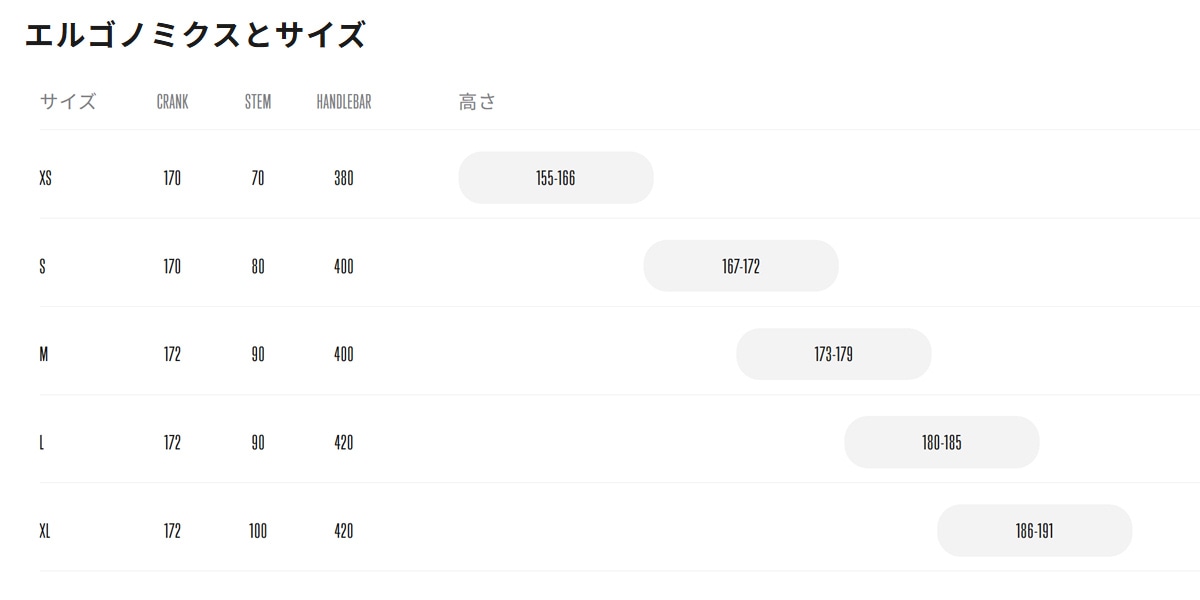The image size is (1200, 600).
Task: Click the STEM column header
Action: click(257, 102)
